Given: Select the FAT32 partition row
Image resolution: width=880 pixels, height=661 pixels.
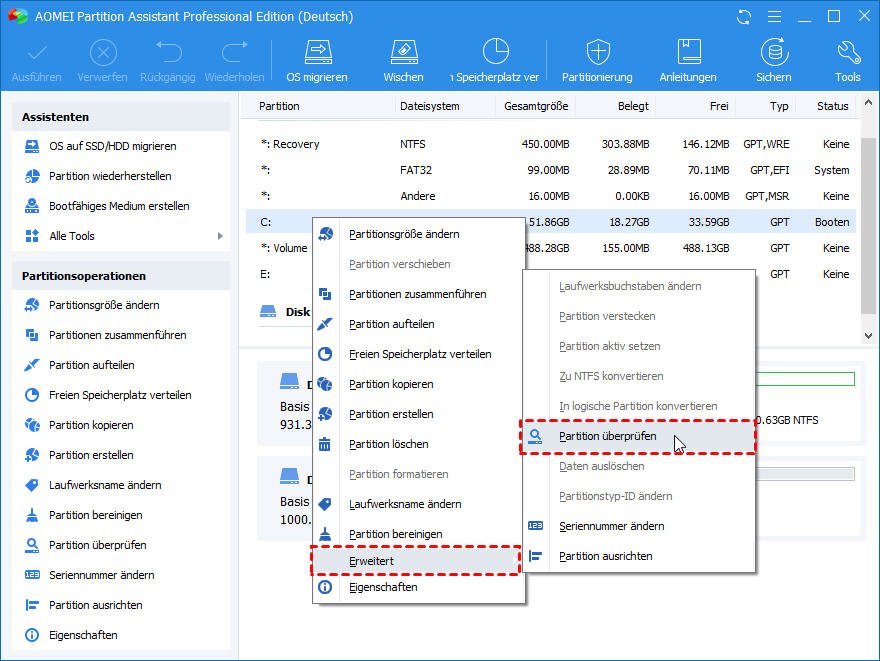Looking at the screenshot, I should (x=551, y=170).
